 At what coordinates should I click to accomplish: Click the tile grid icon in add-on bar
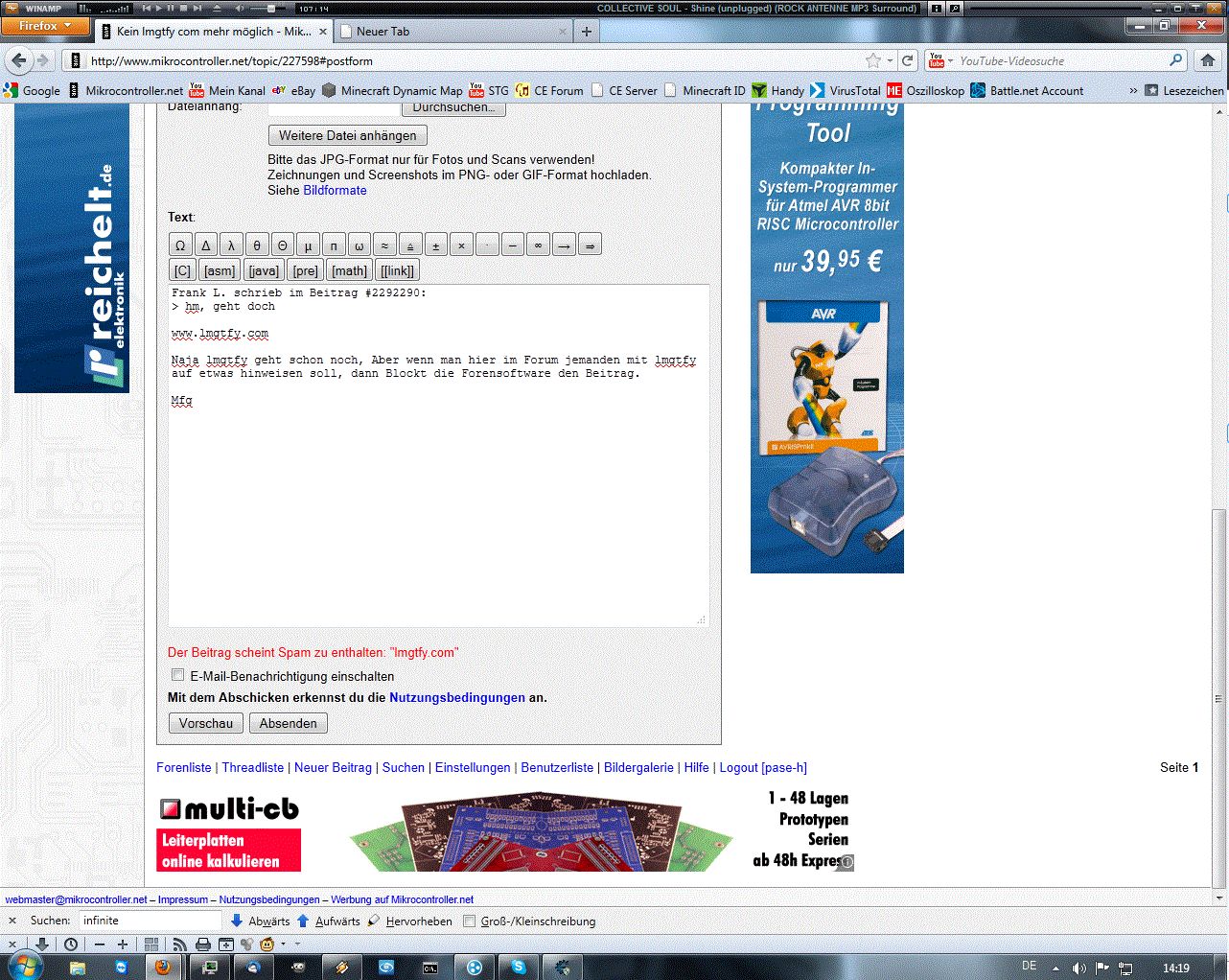click(151, 945)
